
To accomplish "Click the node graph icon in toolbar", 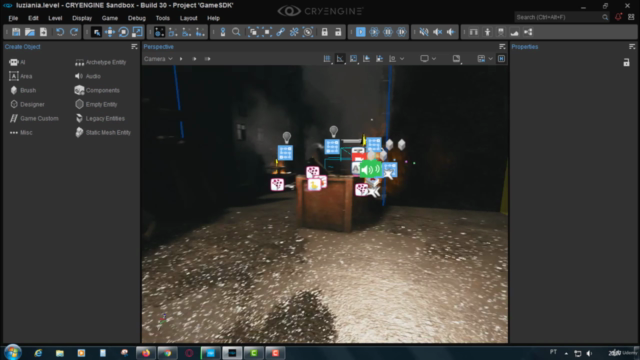I will pos(528,32).
